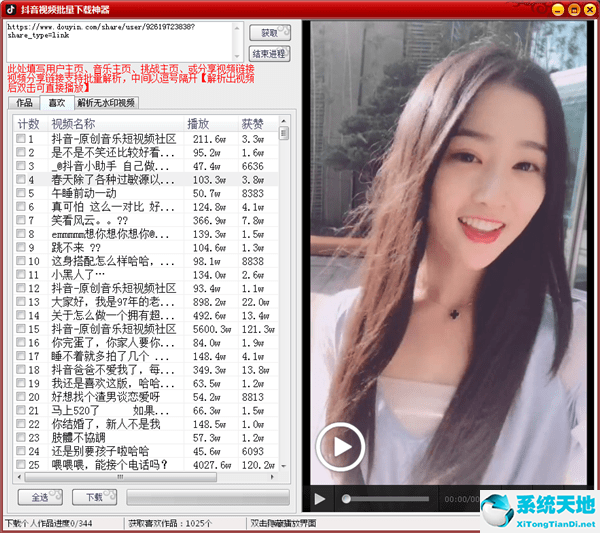This screenshot has width=600, height=533.
Task: Close the window with X button
Action: point(590,10)
